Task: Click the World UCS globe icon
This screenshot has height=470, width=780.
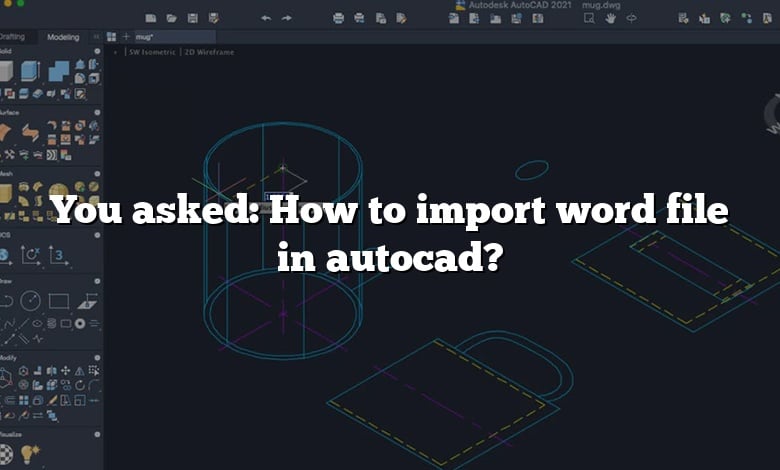Action: (4, 255)
